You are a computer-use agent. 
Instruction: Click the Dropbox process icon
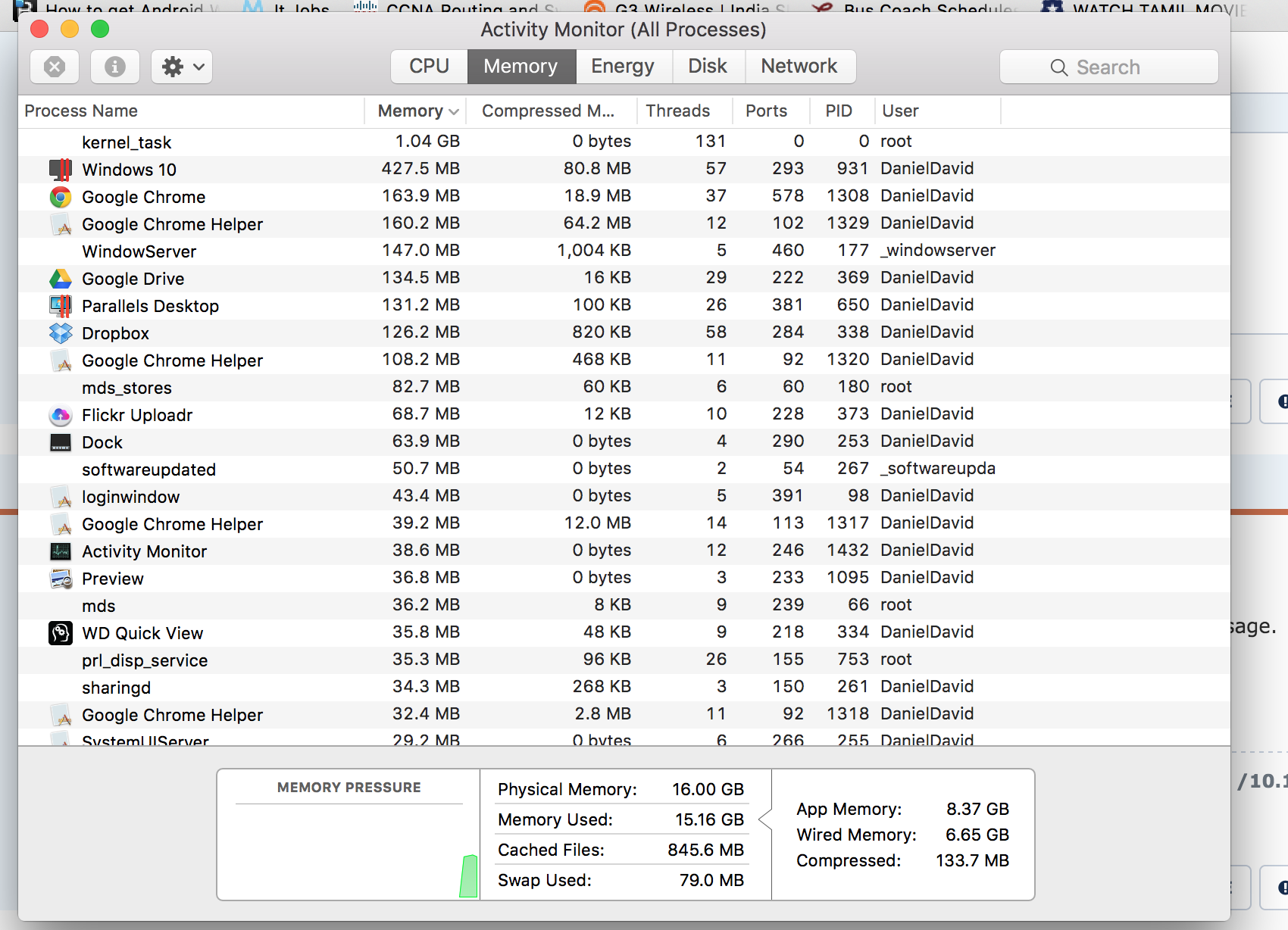[x=61, y=333]
